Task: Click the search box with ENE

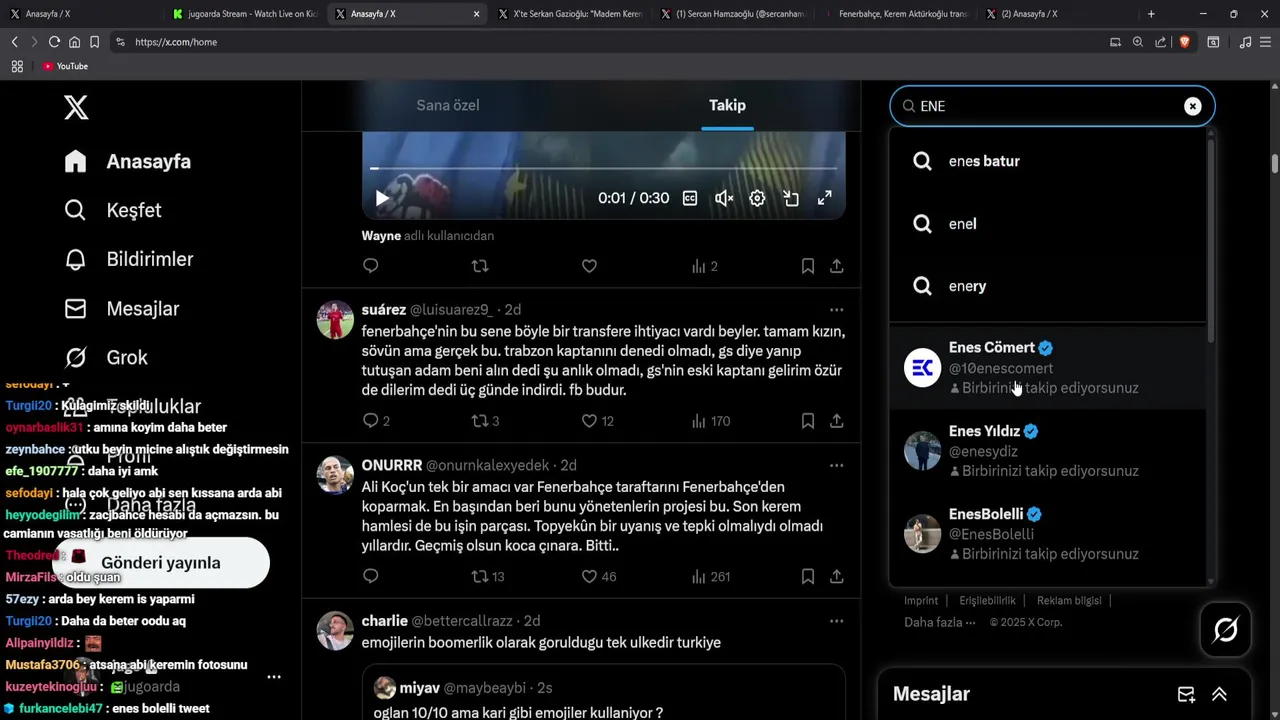Action: tap(1052, 106)
